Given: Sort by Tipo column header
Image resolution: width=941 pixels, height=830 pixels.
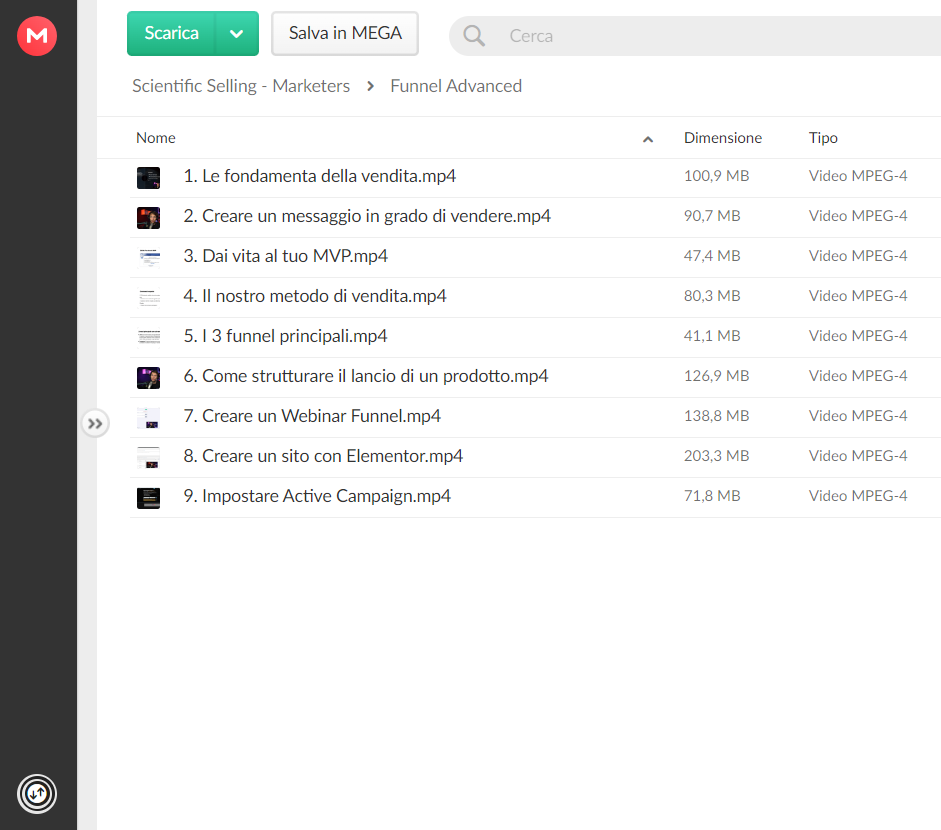Looking at the screenshot, I should 823,138.
